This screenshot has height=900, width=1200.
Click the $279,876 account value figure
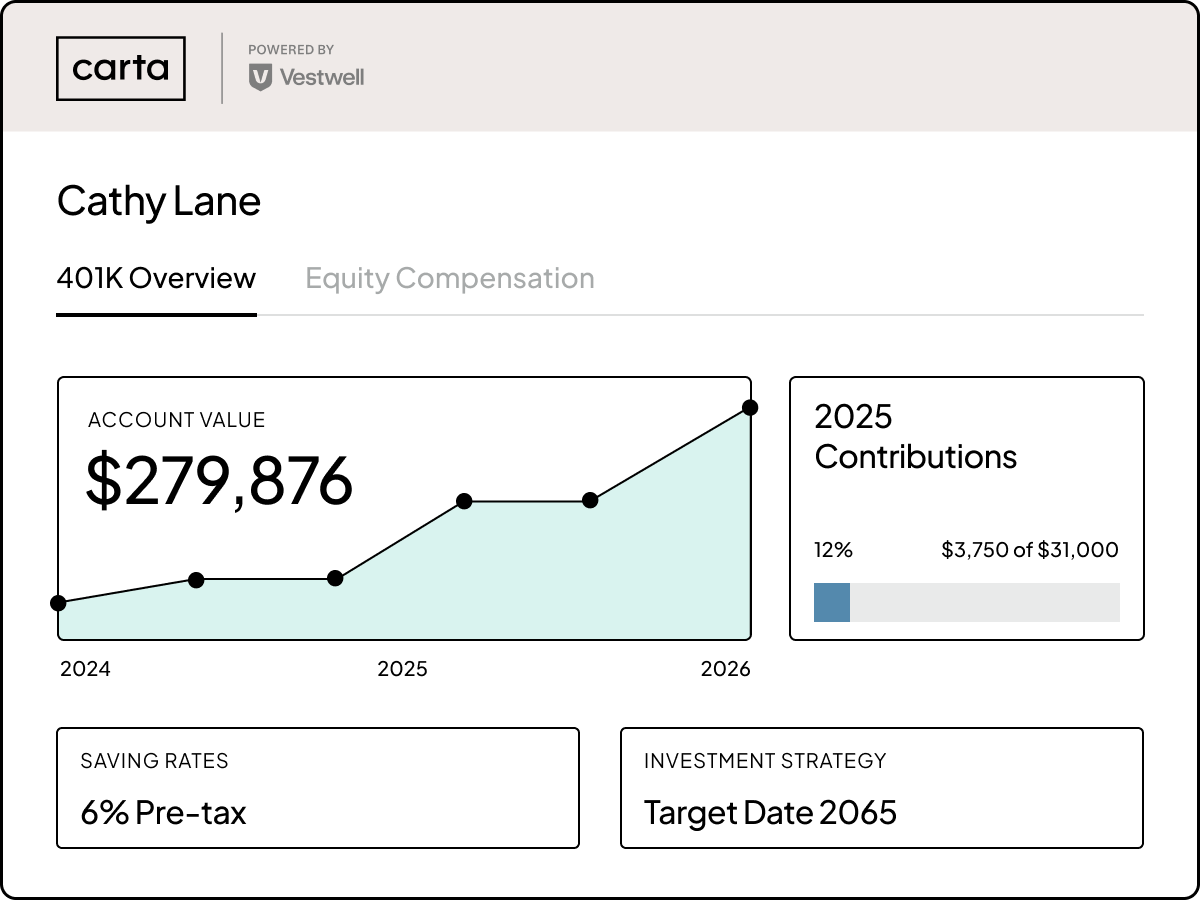(x=221, y=482)
